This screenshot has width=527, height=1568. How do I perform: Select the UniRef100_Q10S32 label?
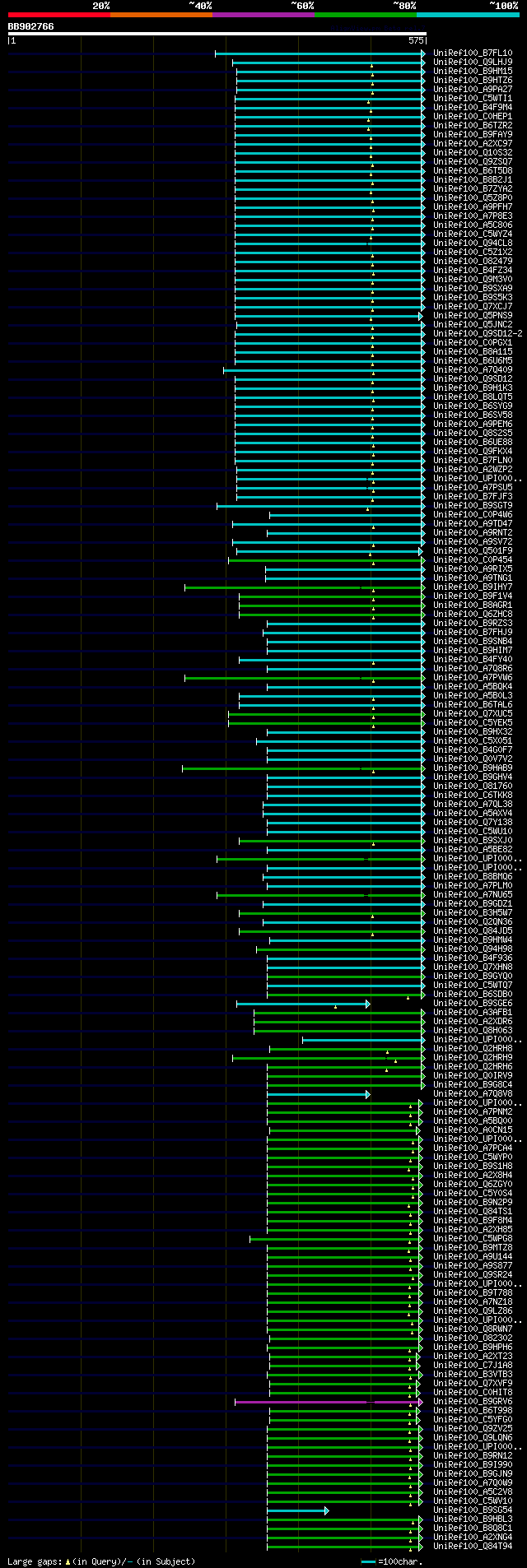pos(473,153)
